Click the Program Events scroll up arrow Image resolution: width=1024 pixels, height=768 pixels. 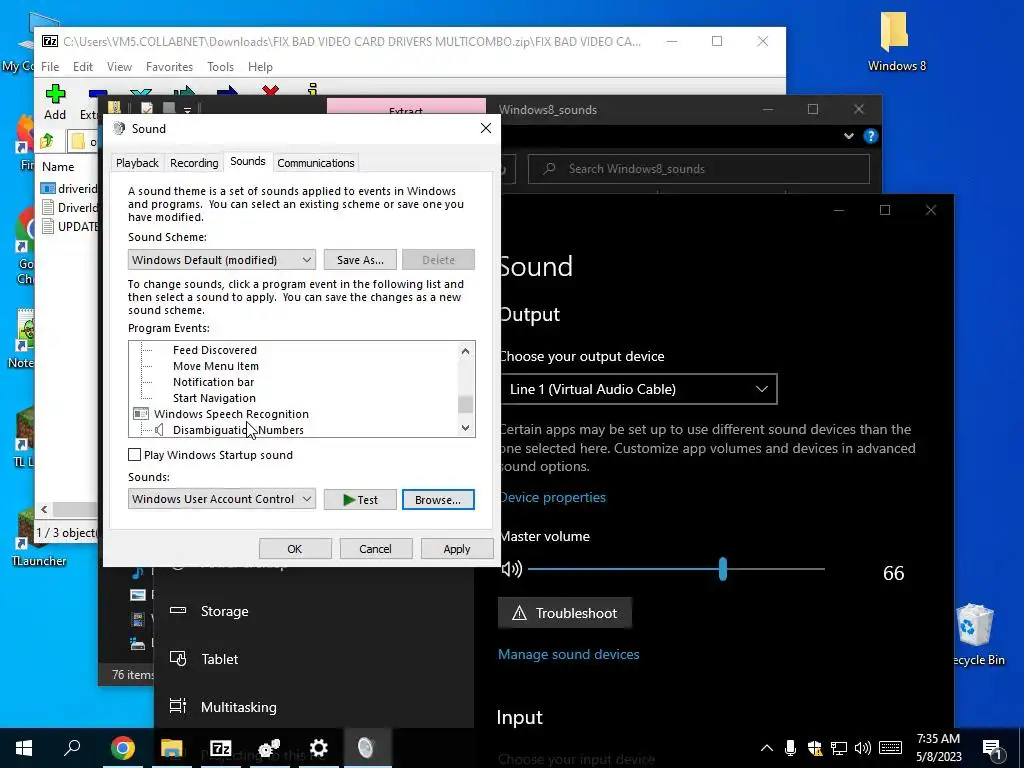tap(465, 351)
